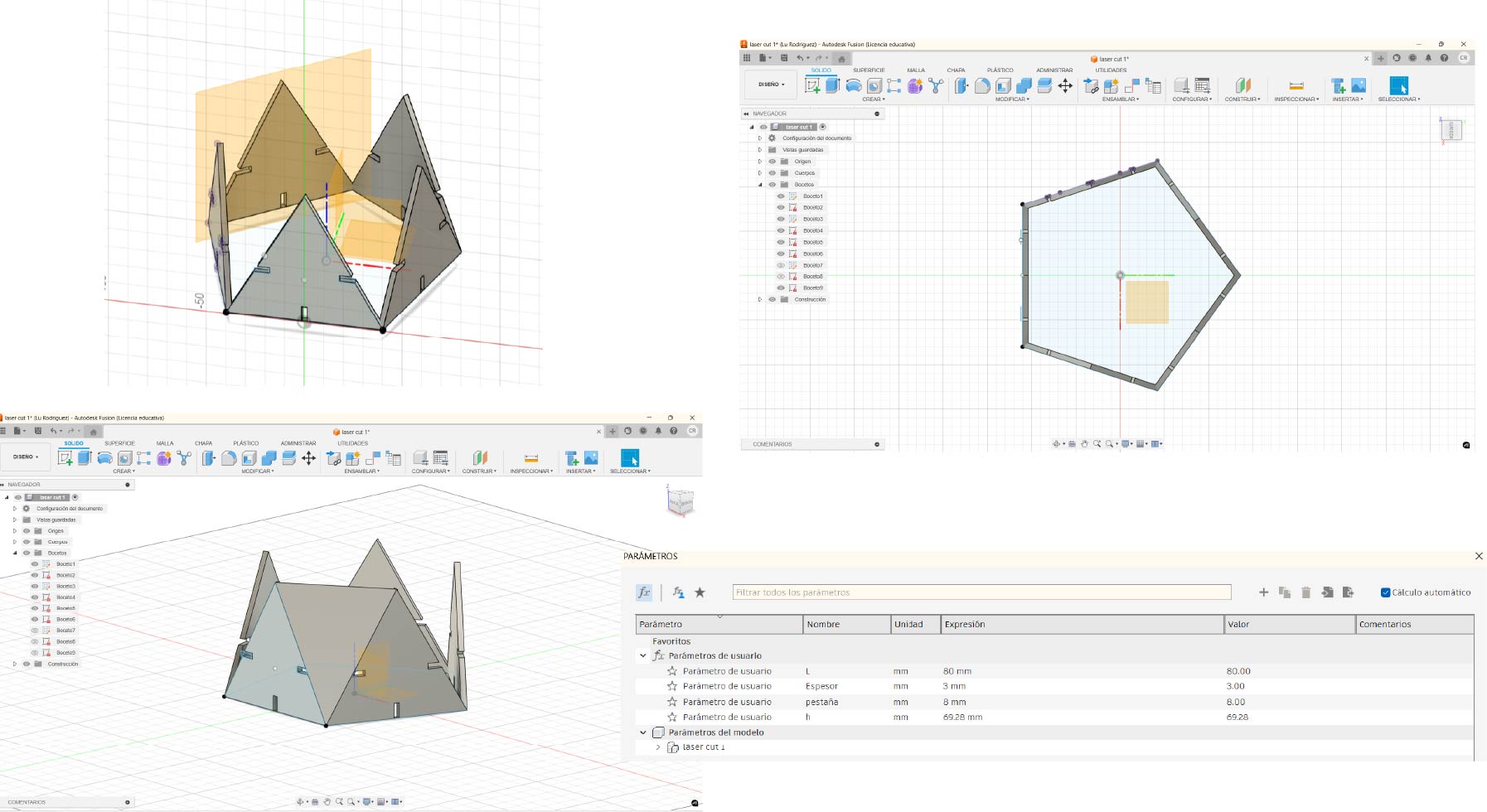This screenshot has height=812, width=1487.
Task: Click the fx button in the Parámetros toolbar
Action: point(644,592)
